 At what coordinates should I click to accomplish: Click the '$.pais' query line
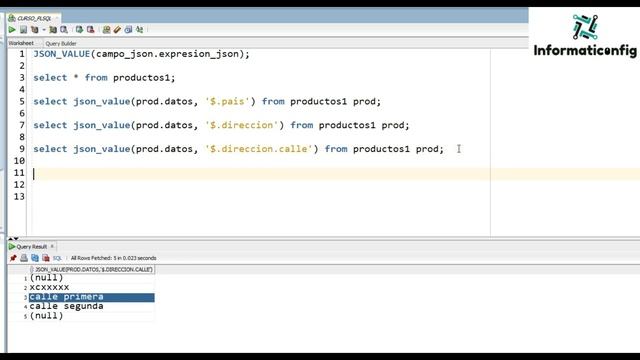[207, 101]
